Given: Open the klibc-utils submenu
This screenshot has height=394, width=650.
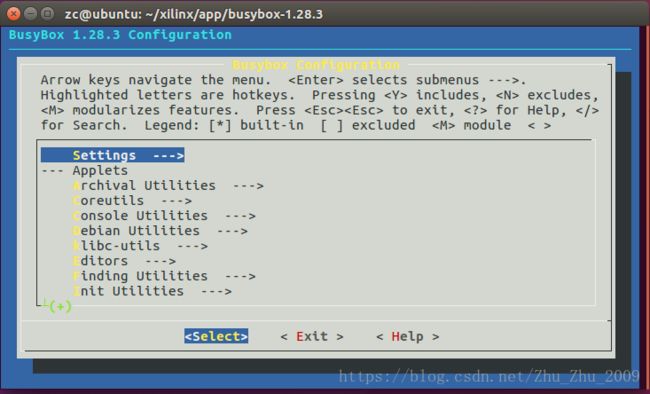Looking at the screenshot, I should coord(140,246).
